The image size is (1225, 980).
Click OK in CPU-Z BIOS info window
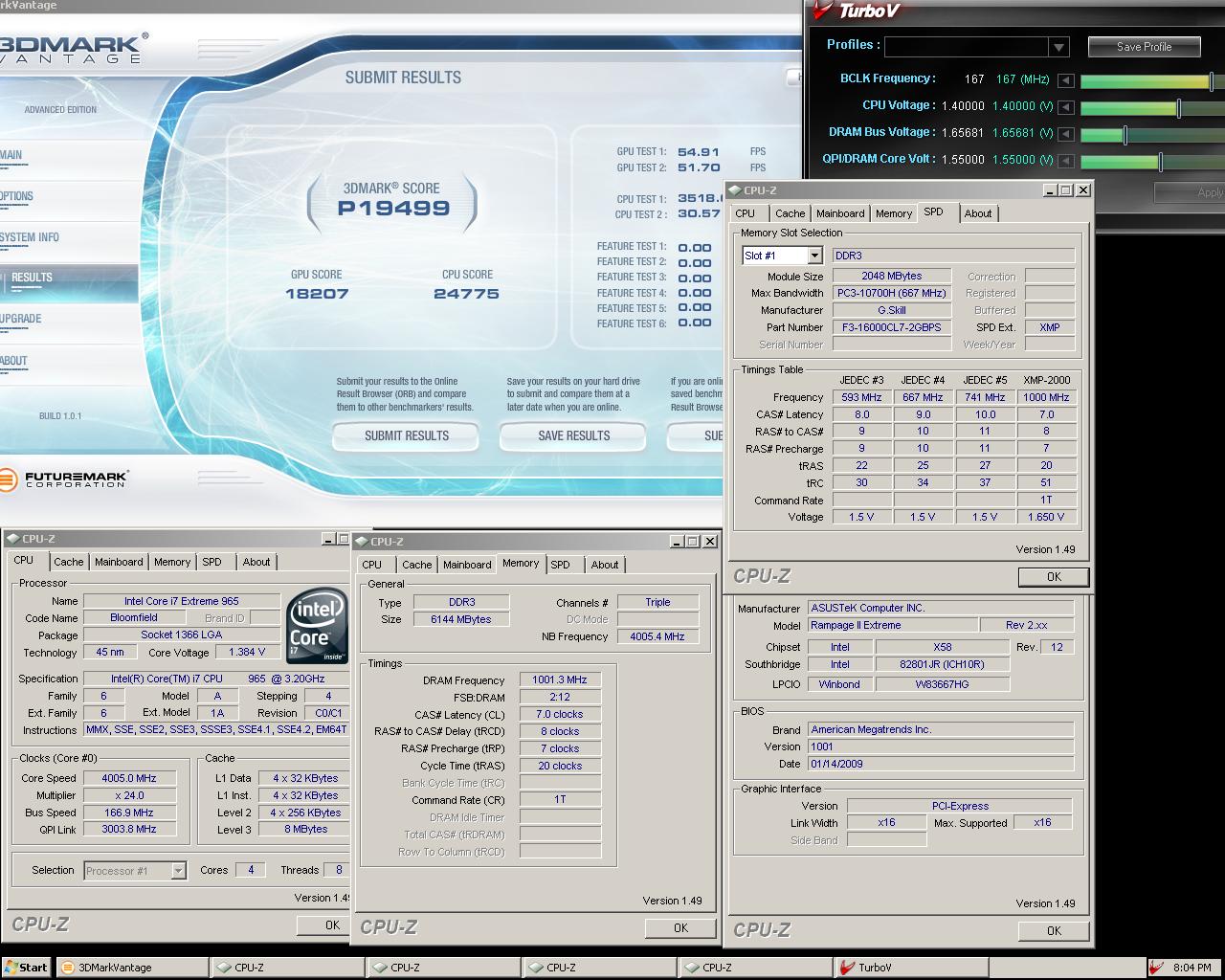pos(1054,931)
